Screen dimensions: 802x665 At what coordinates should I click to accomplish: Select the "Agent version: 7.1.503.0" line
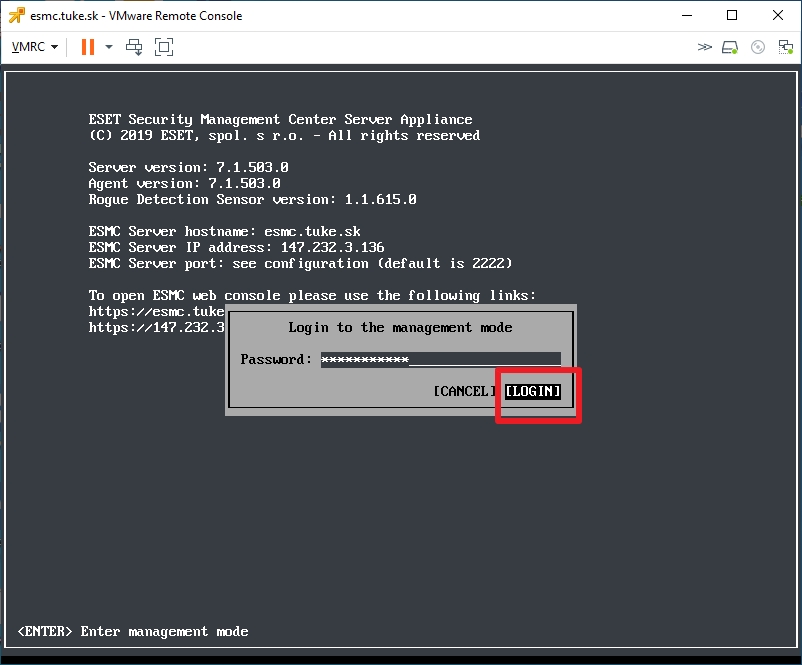184,183
